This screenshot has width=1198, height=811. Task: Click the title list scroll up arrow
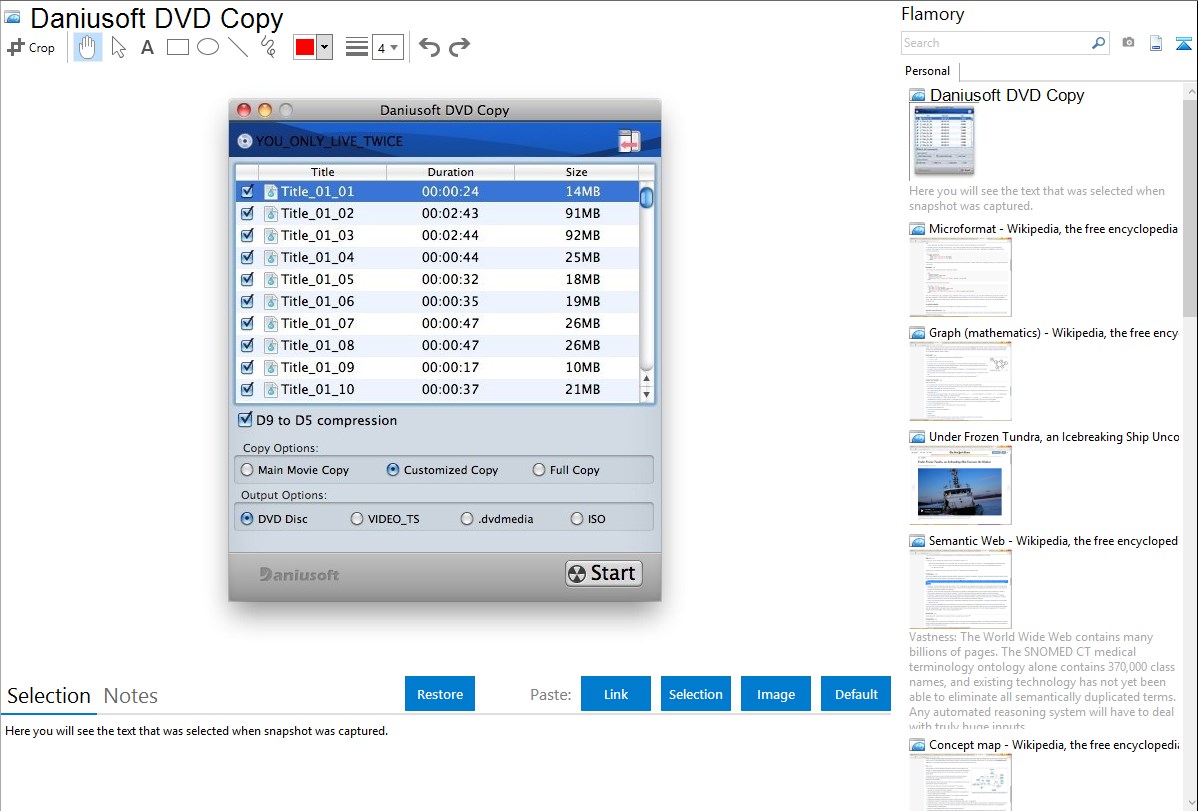(x=646, y=378)
